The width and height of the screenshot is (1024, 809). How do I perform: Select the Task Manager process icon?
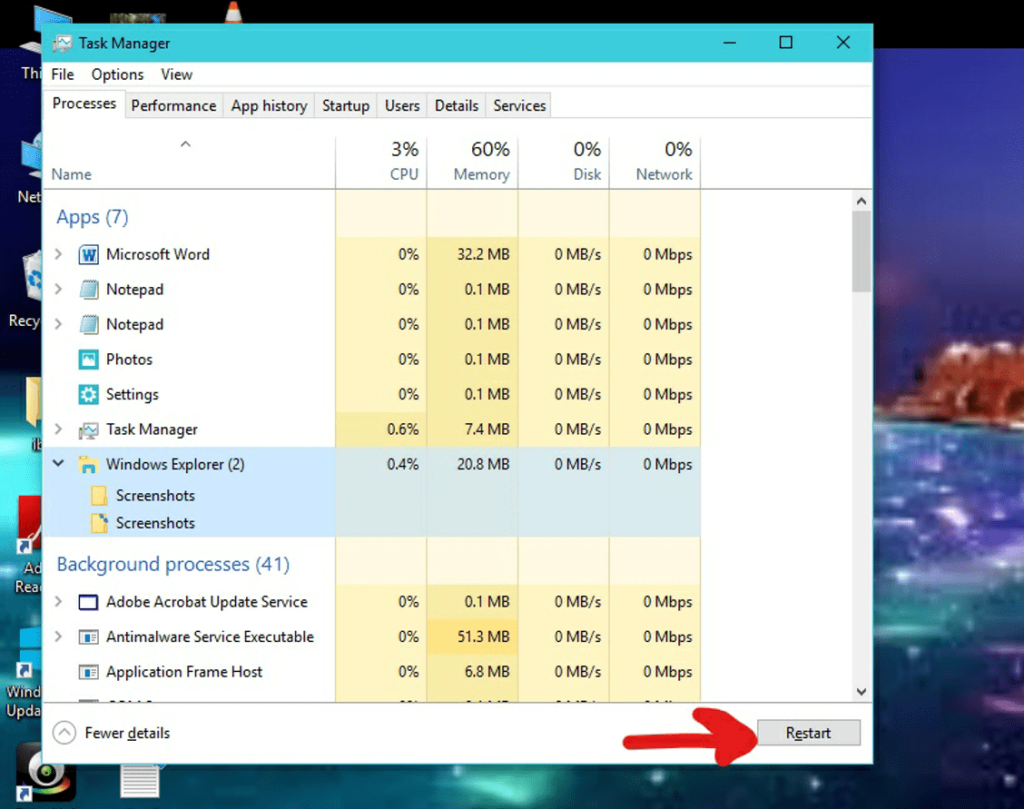tap(88, 429)
